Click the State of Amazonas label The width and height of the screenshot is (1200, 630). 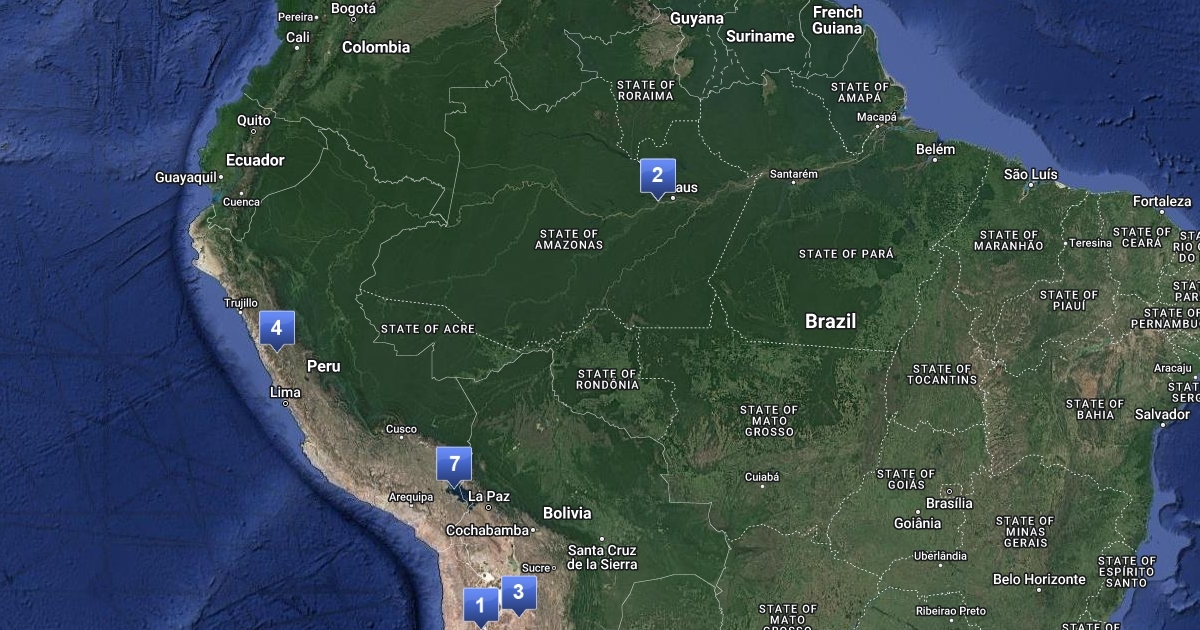pos(569,238)
